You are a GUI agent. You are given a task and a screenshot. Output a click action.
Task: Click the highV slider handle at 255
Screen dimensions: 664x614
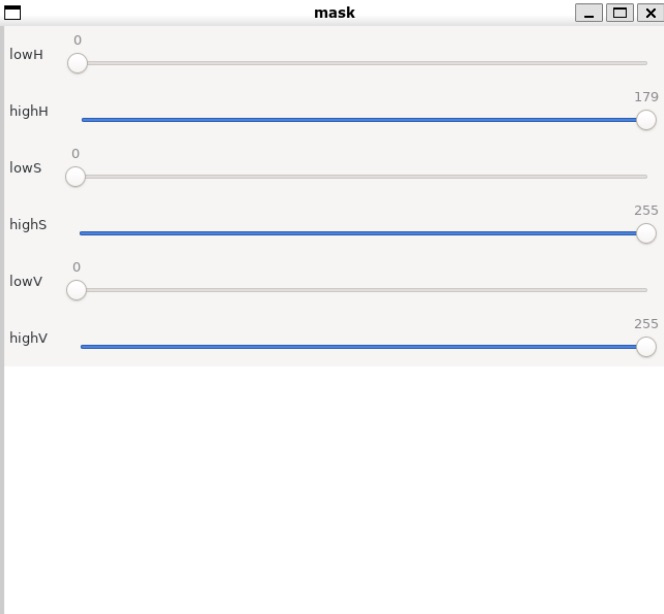646,347
